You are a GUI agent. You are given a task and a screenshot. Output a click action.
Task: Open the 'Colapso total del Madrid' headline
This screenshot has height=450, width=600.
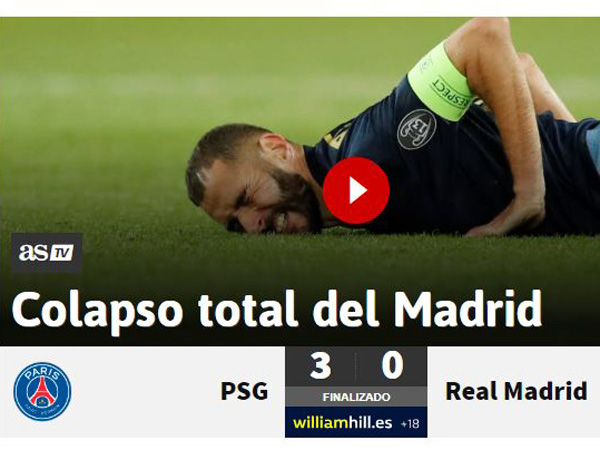pos(277,309)
